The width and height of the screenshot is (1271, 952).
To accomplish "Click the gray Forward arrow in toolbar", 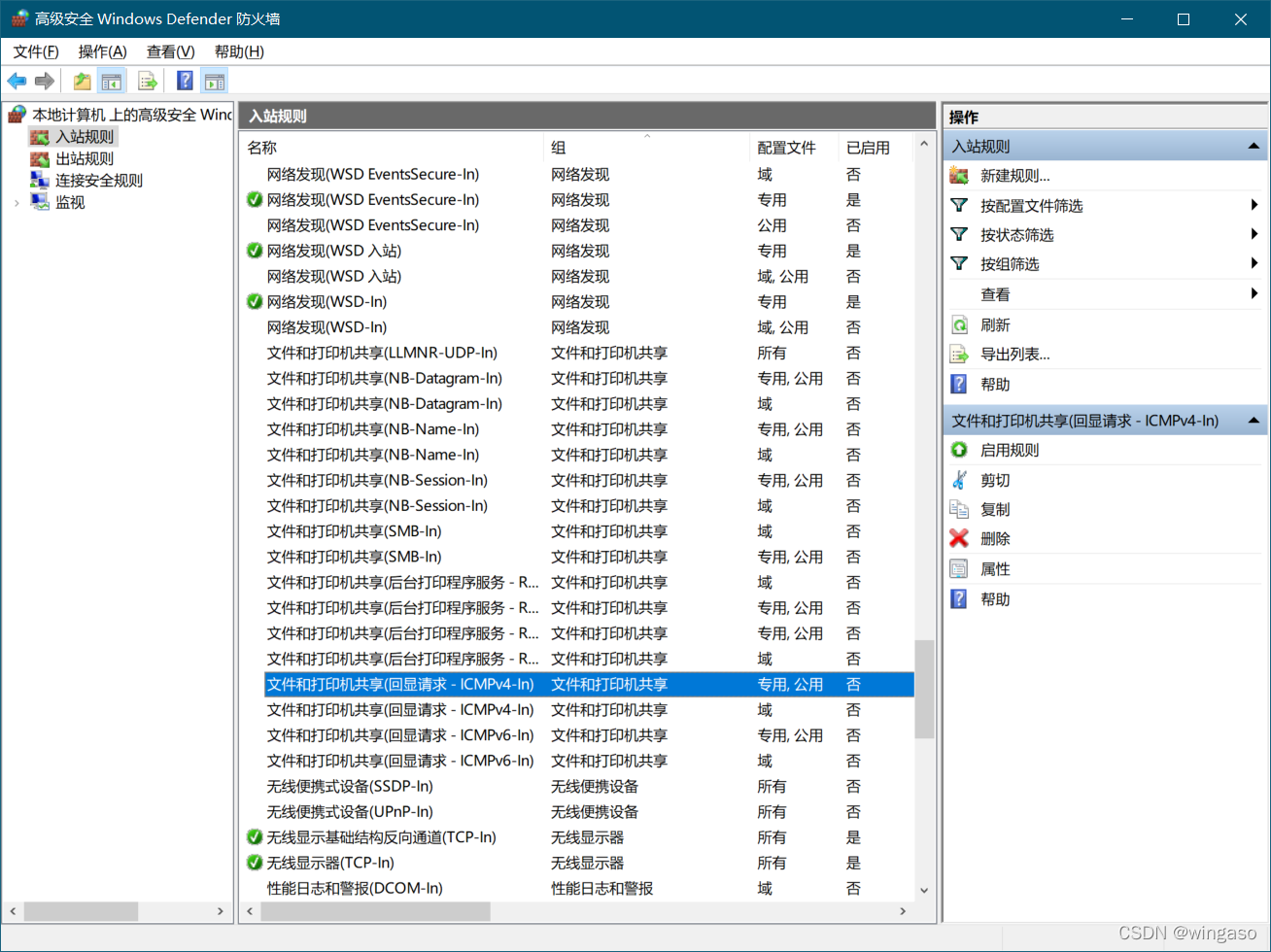I will coord(44,82).
